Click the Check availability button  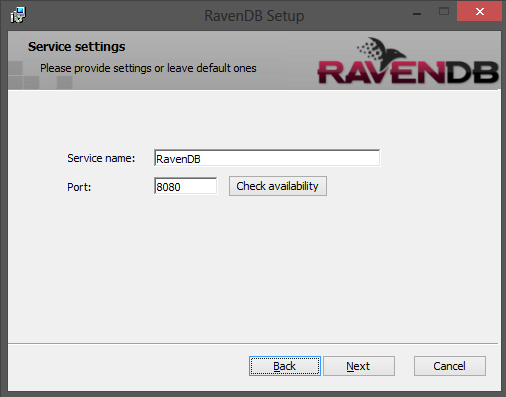pos(278,186)
